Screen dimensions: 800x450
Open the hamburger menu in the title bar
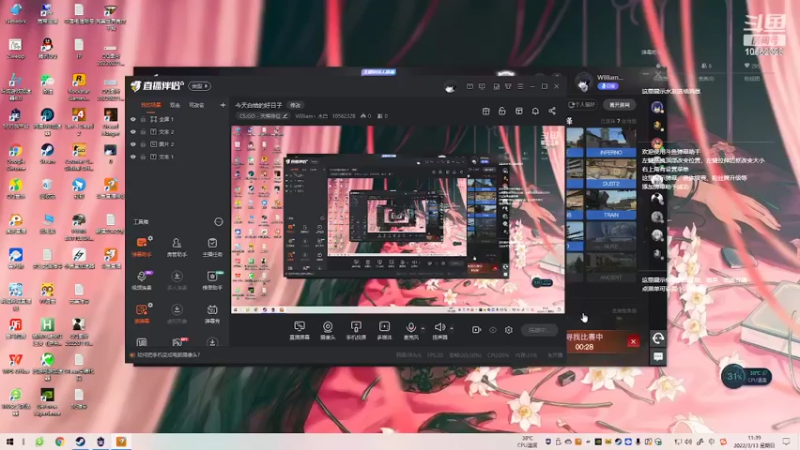tap(520, 87)
